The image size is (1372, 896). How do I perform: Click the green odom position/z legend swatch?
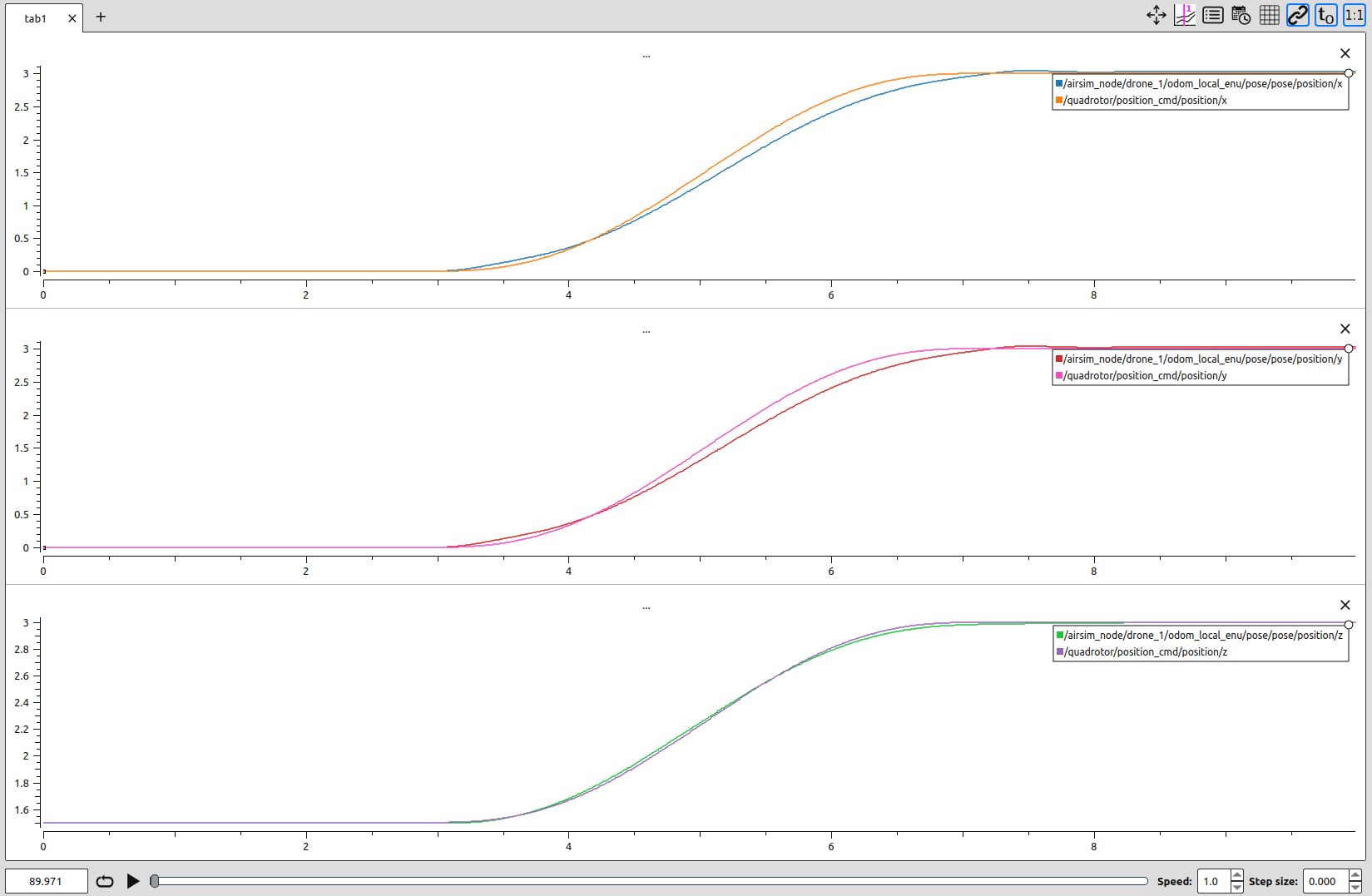click(x=1059, y=635)
